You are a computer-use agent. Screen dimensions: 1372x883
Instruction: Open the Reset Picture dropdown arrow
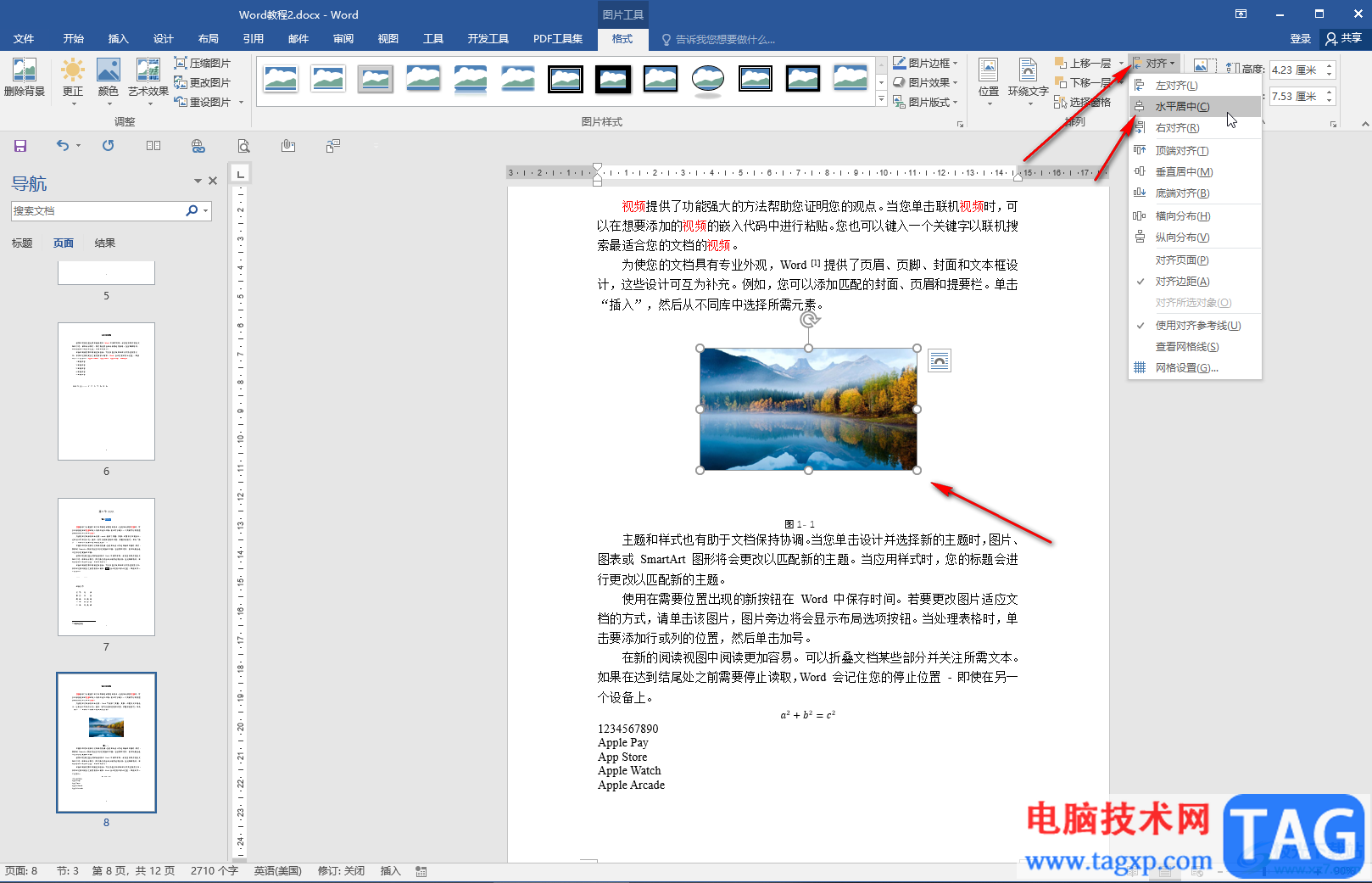(x=241, y=102)
